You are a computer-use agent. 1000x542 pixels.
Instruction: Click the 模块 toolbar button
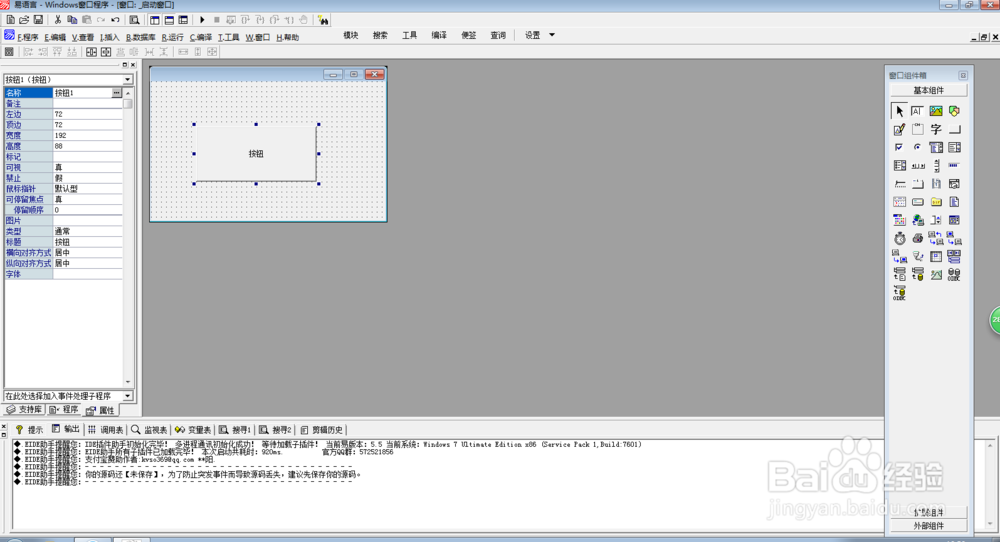[351, 36]
